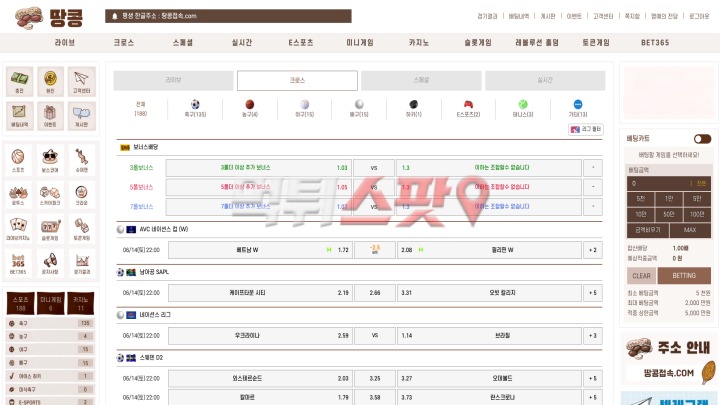Open the sunglasses character game icon

[x=50, y=160]
